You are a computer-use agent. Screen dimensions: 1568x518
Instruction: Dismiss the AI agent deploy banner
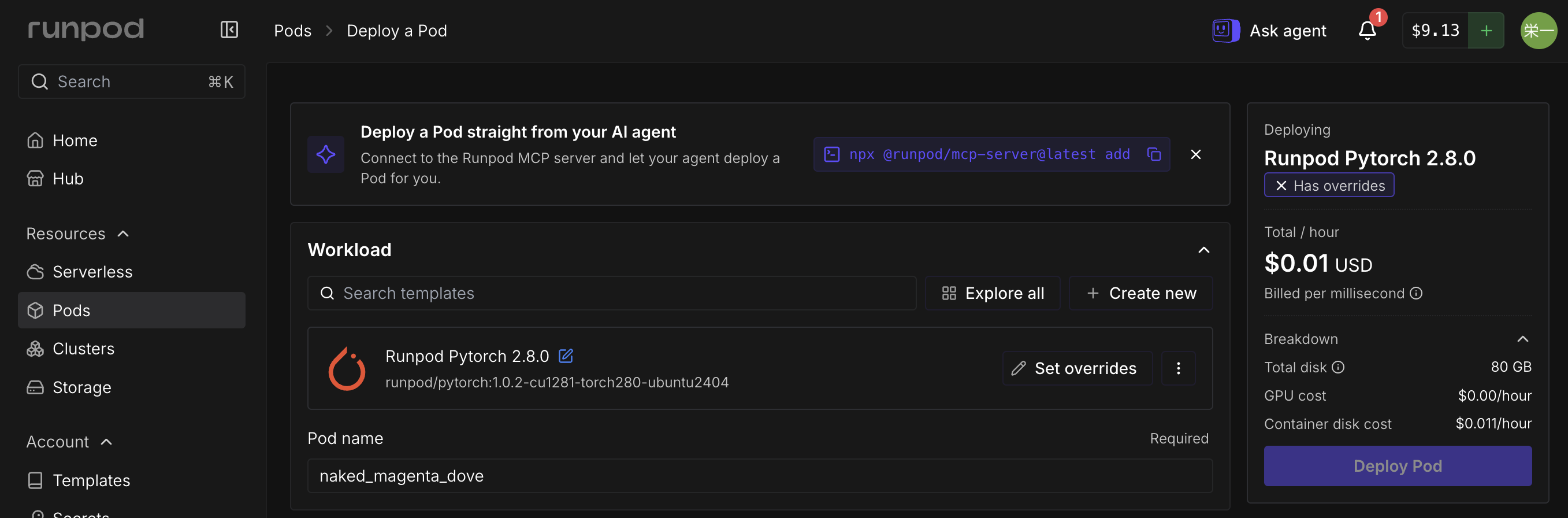click(x=1195, y=154)
